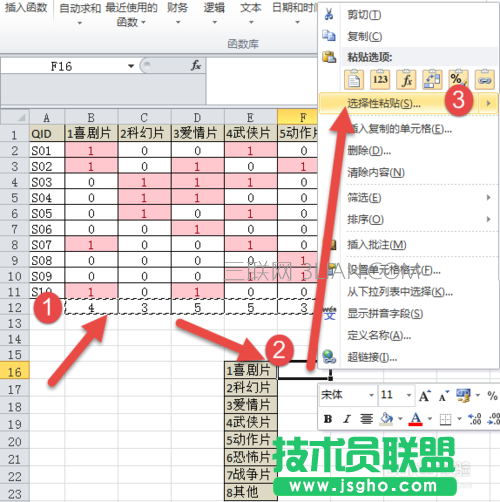Click column D header
The height and width of the screenshot is (502, 500).
click(197, 117)
